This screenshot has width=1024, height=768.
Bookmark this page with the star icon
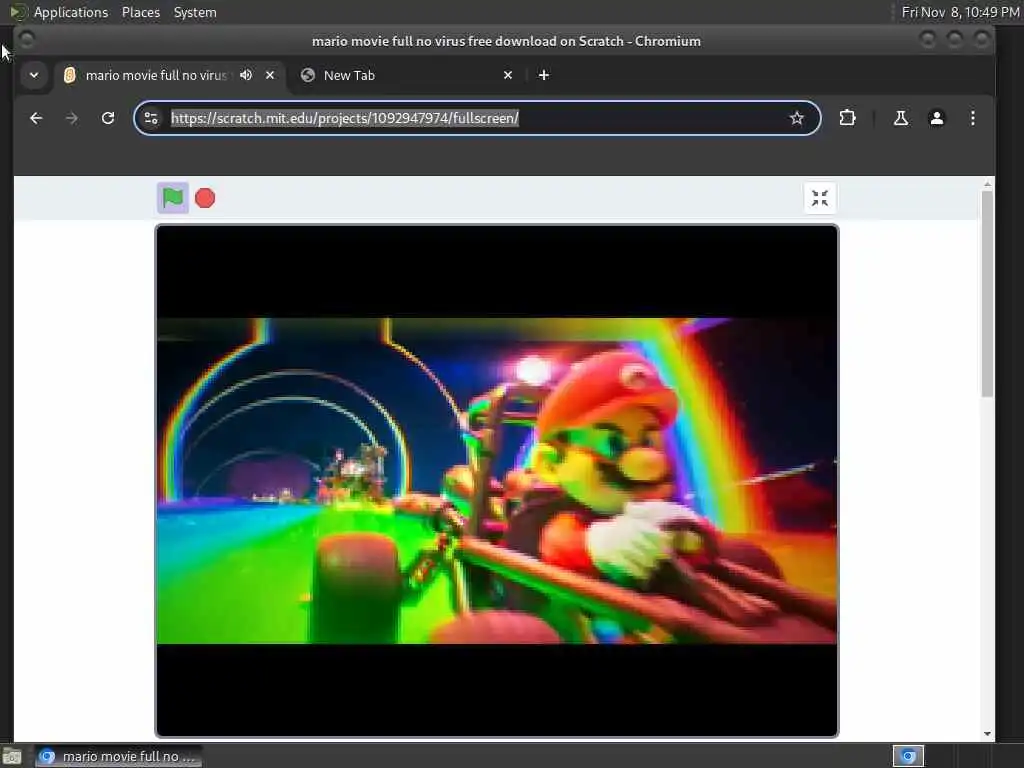[796, 118]
